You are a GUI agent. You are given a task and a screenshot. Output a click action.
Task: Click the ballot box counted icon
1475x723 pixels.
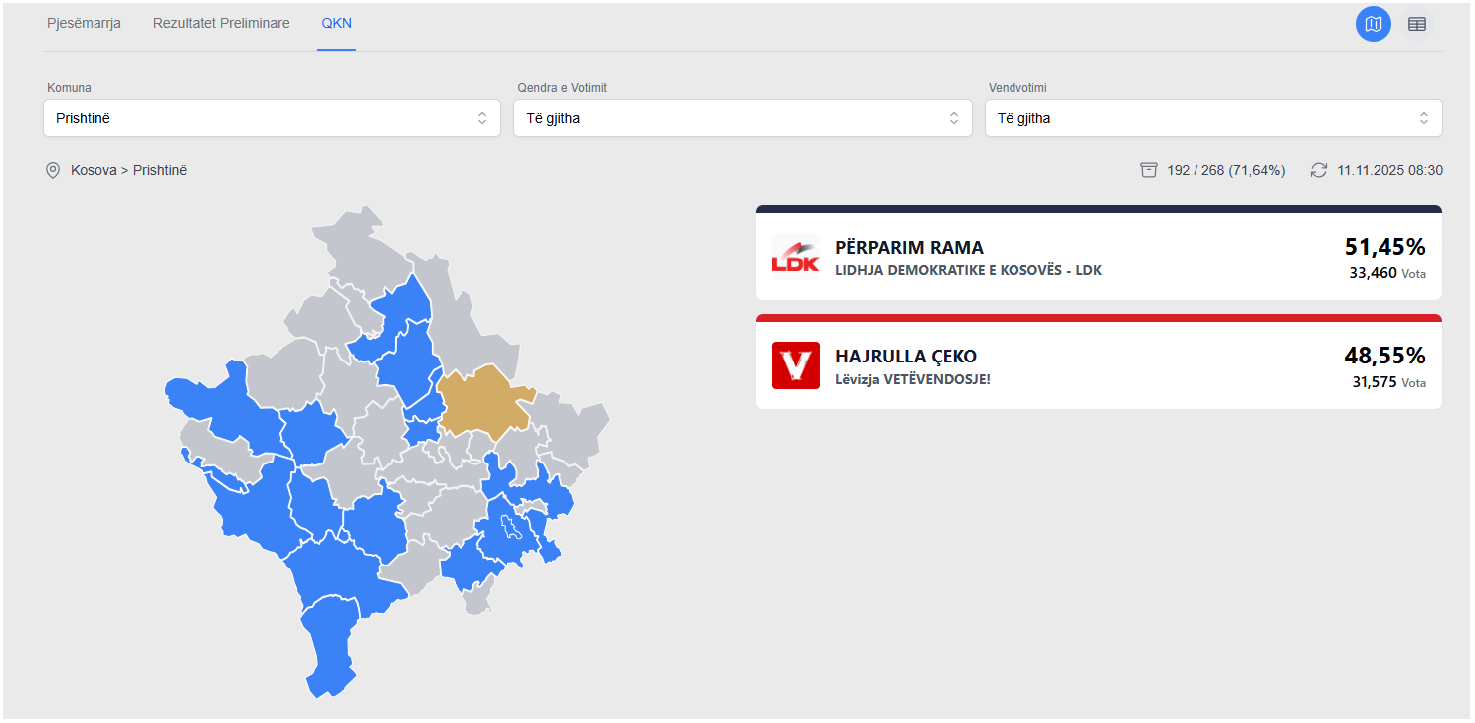1149,170
